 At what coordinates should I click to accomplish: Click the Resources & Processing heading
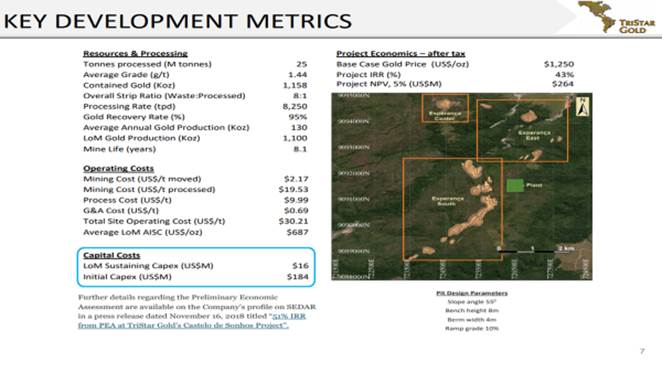(x=135, y=53)
